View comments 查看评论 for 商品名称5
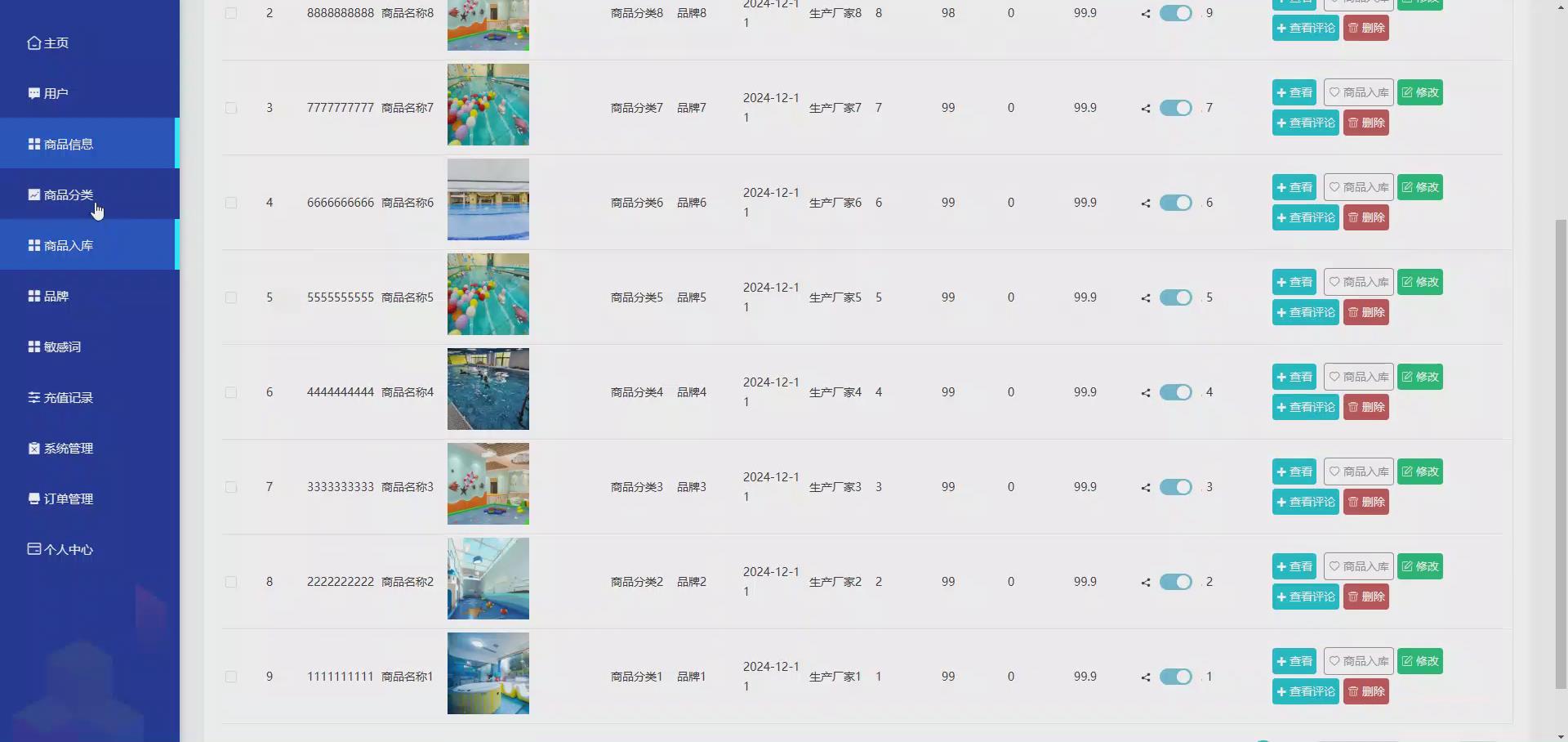The height and width of the screenshot is (742, 1568). point(1306,312)
